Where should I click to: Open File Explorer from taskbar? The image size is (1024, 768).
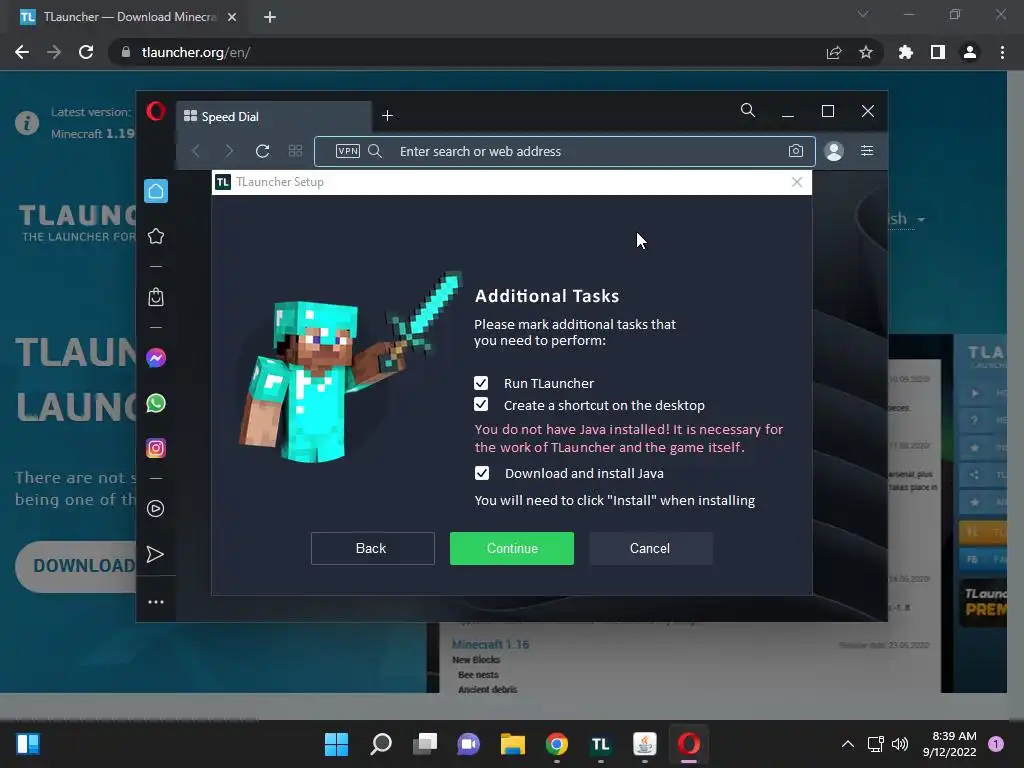(513, 744)
